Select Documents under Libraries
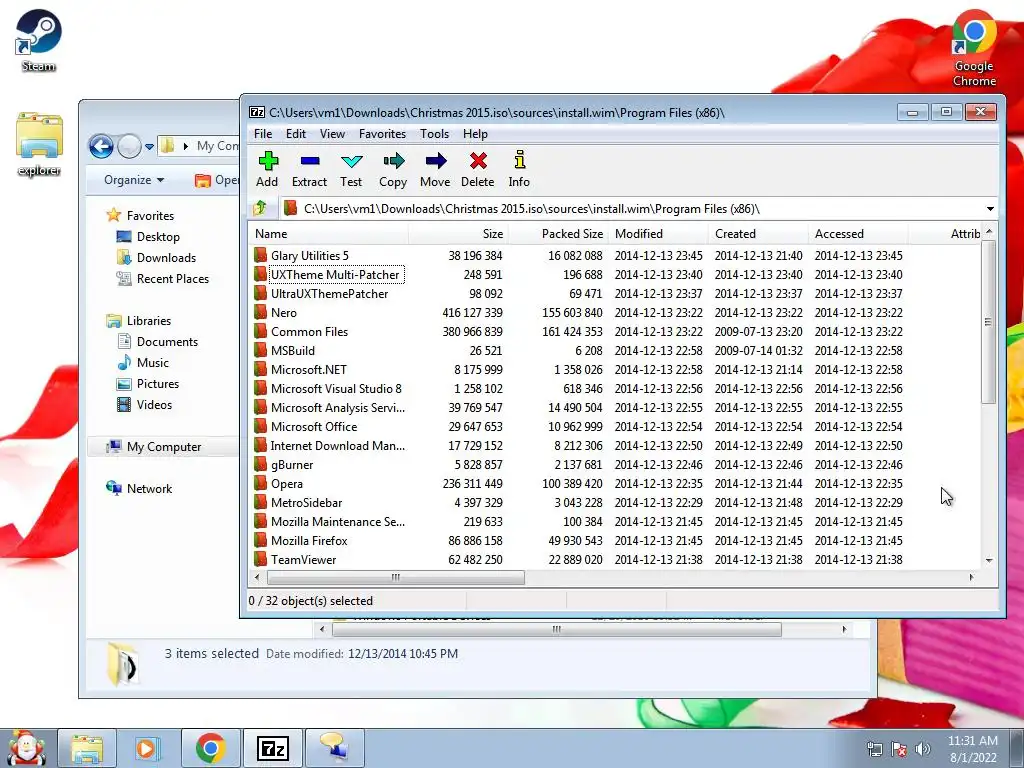 click(167, 342)
